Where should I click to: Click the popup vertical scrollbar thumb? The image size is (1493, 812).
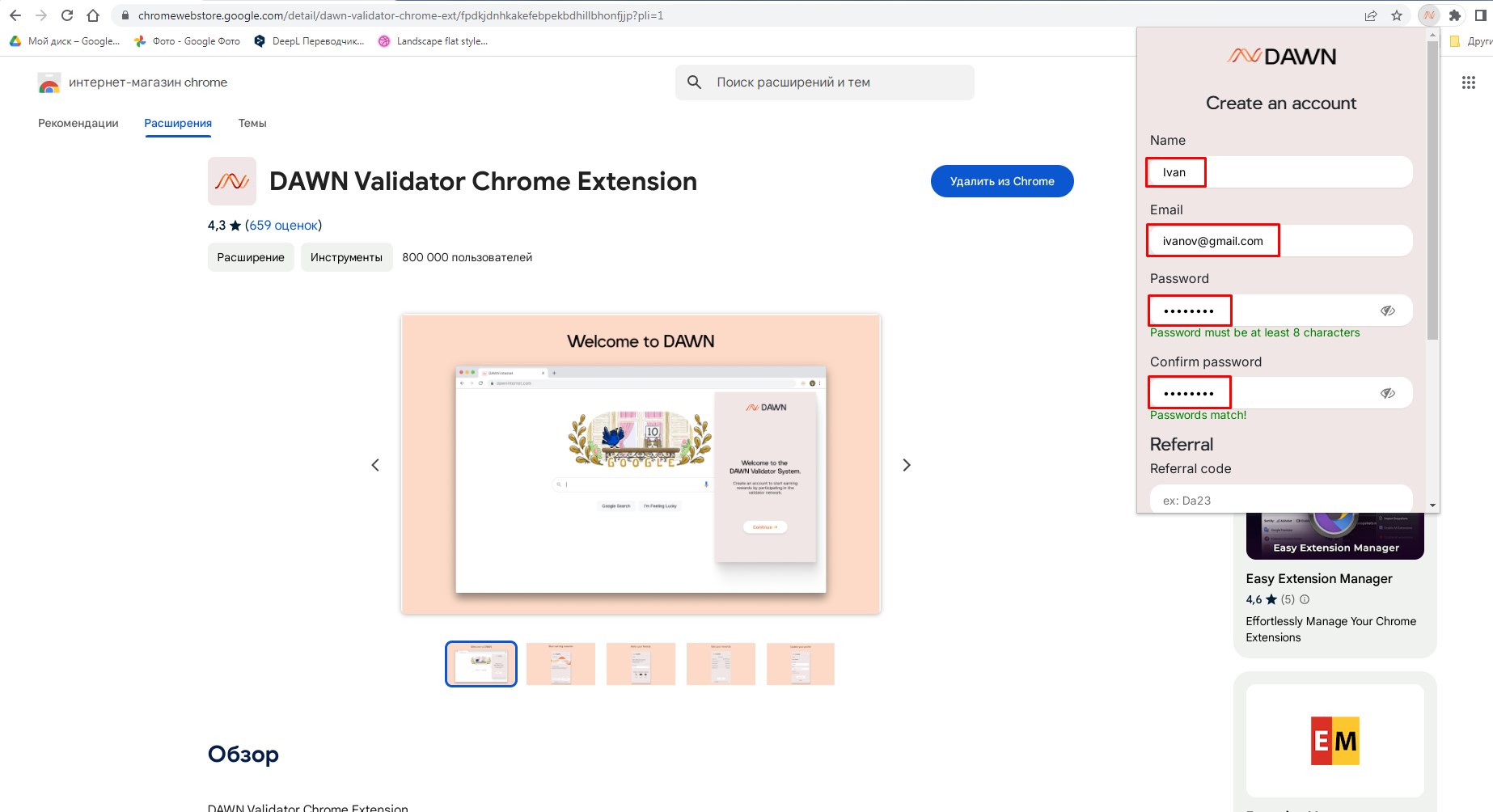click(x=1433, y=190)
